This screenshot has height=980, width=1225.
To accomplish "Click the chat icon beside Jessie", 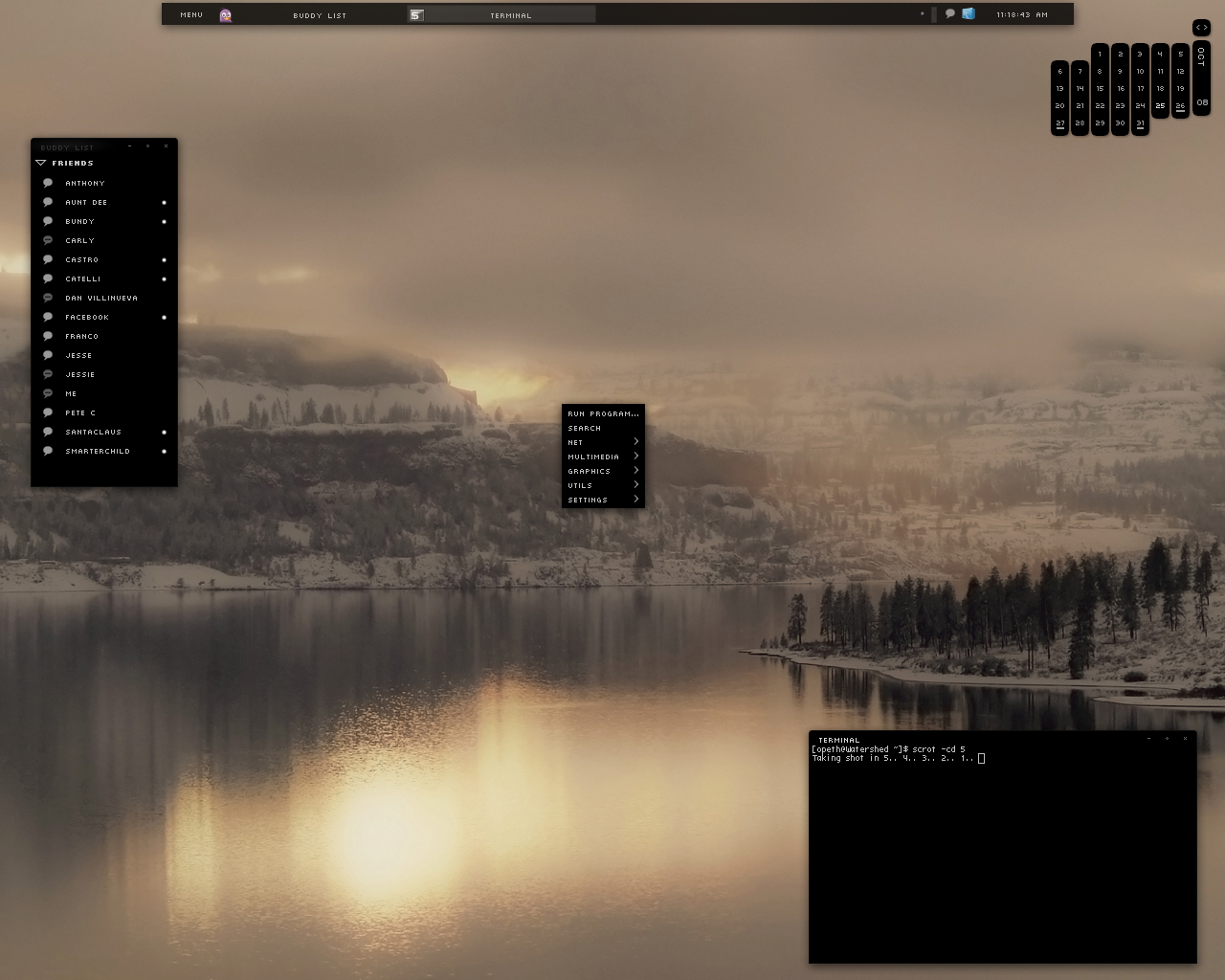I will coord(48,374).
